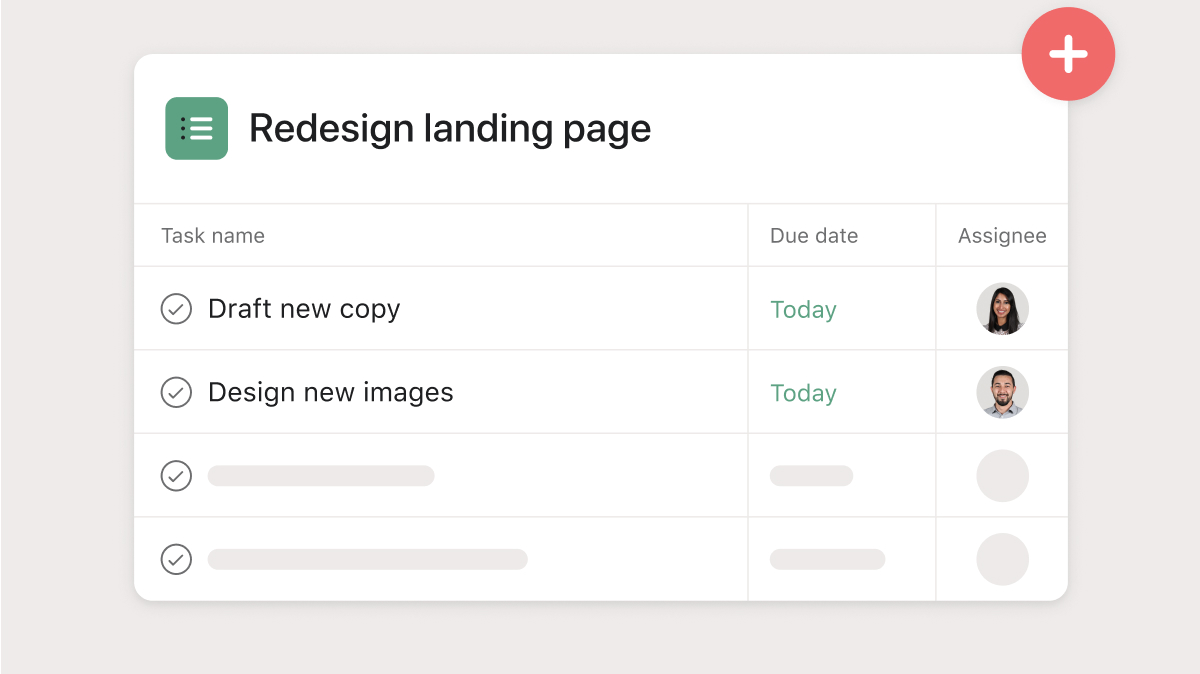Viewport: 1200px width, 674px height.
Task: Open the Draft new copy task
Action: 304,309
